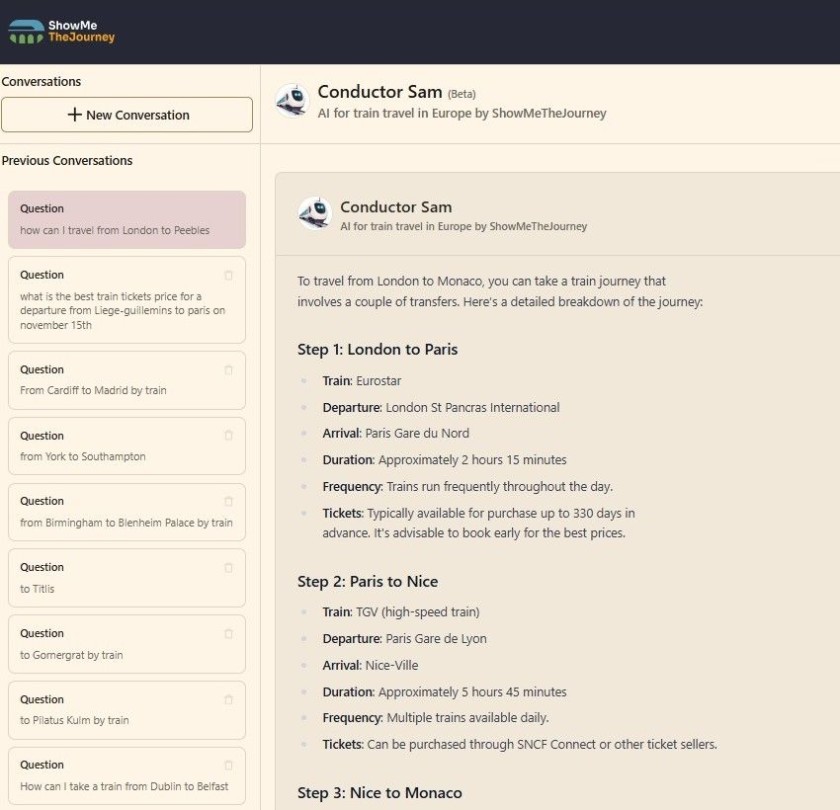Click 'Arrival: Nice-Ville' line
Viewport: 840px width, 810px height.
370,665
